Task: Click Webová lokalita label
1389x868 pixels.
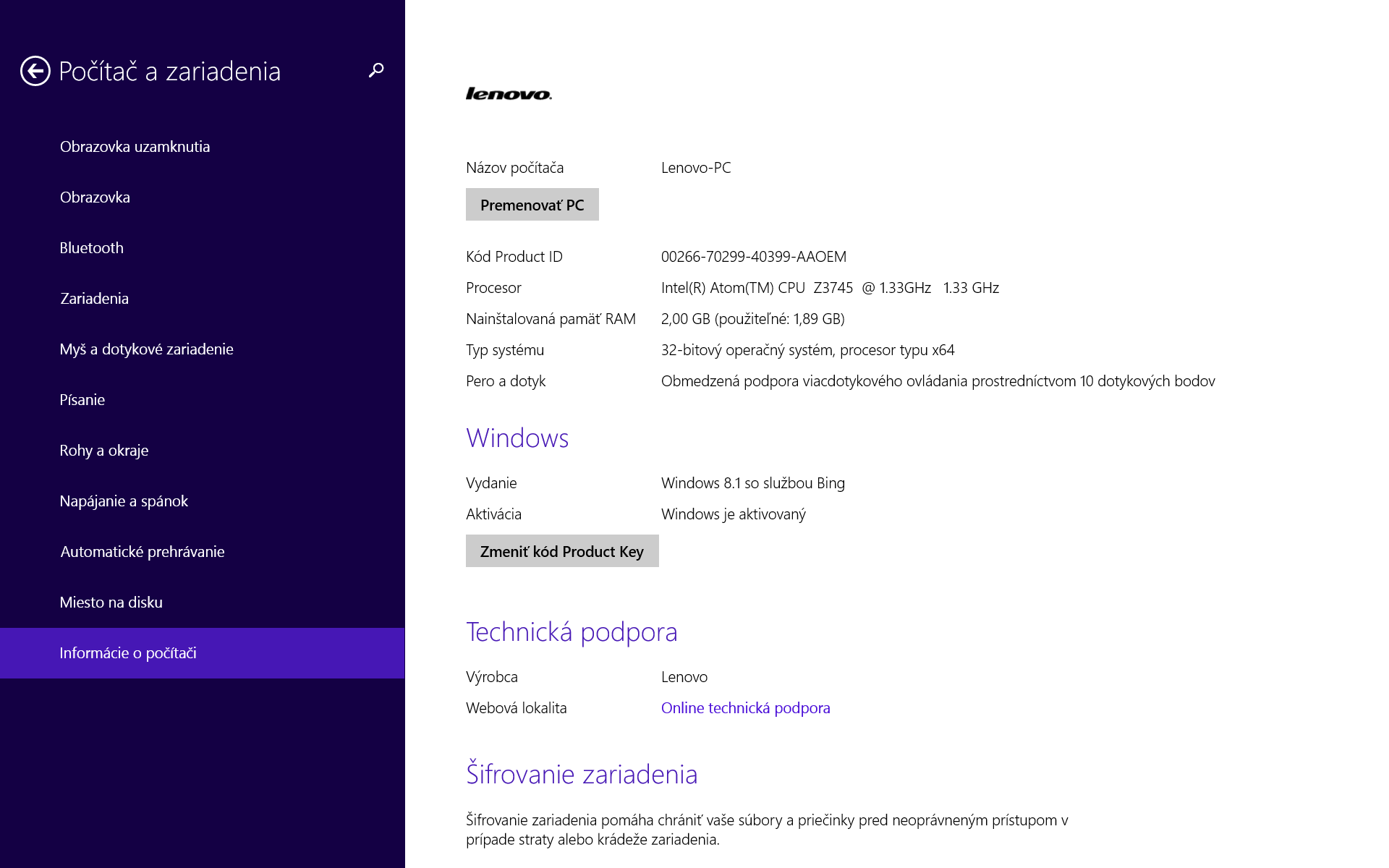Action: (x=517, y=708)
